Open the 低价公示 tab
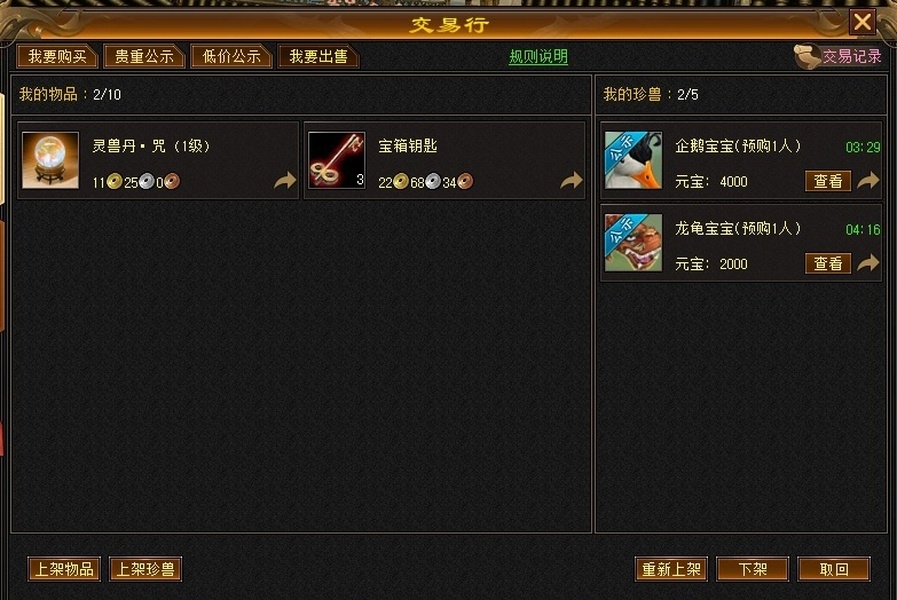897x600 pixels. pyautogui.click(x=231, y=57)
